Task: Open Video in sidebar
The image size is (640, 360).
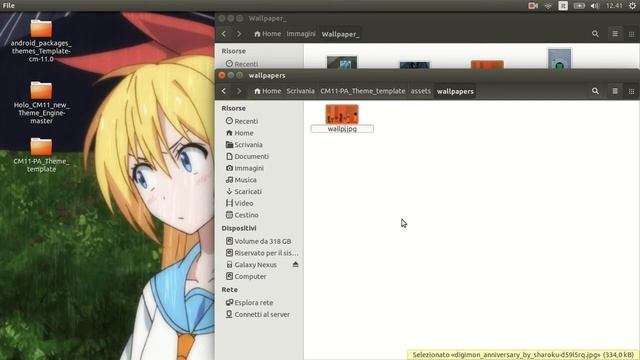Action: [x=239, y=203]
